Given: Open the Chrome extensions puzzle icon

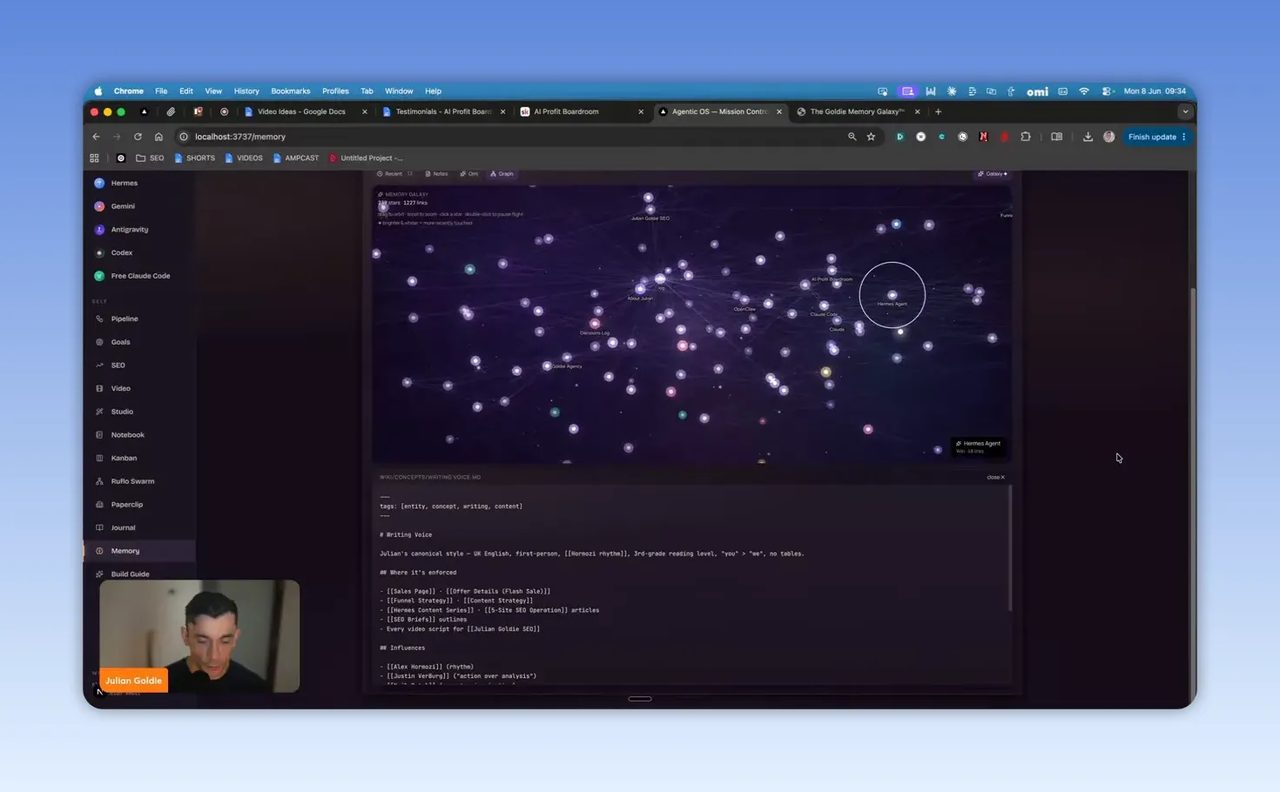Looking at the screenshot, I should tap(1026, 137).
